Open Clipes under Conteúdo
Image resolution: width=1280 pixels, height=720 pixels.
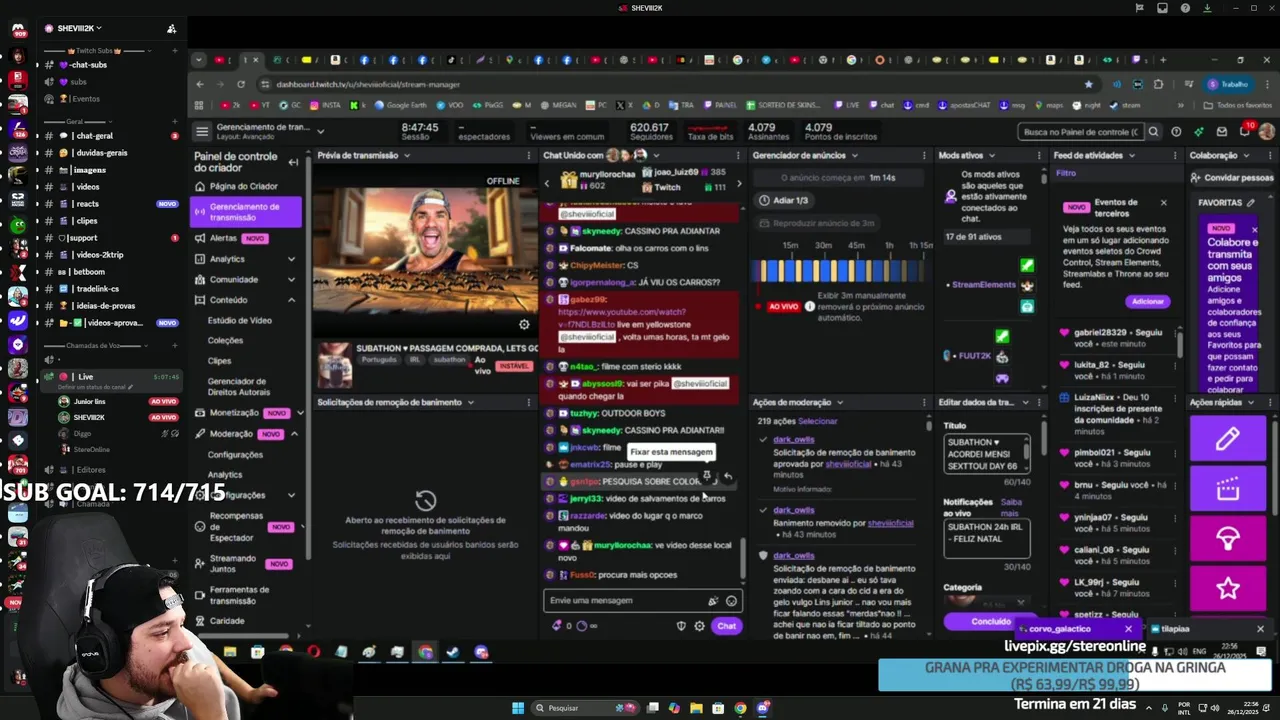(x=220, y=361)
